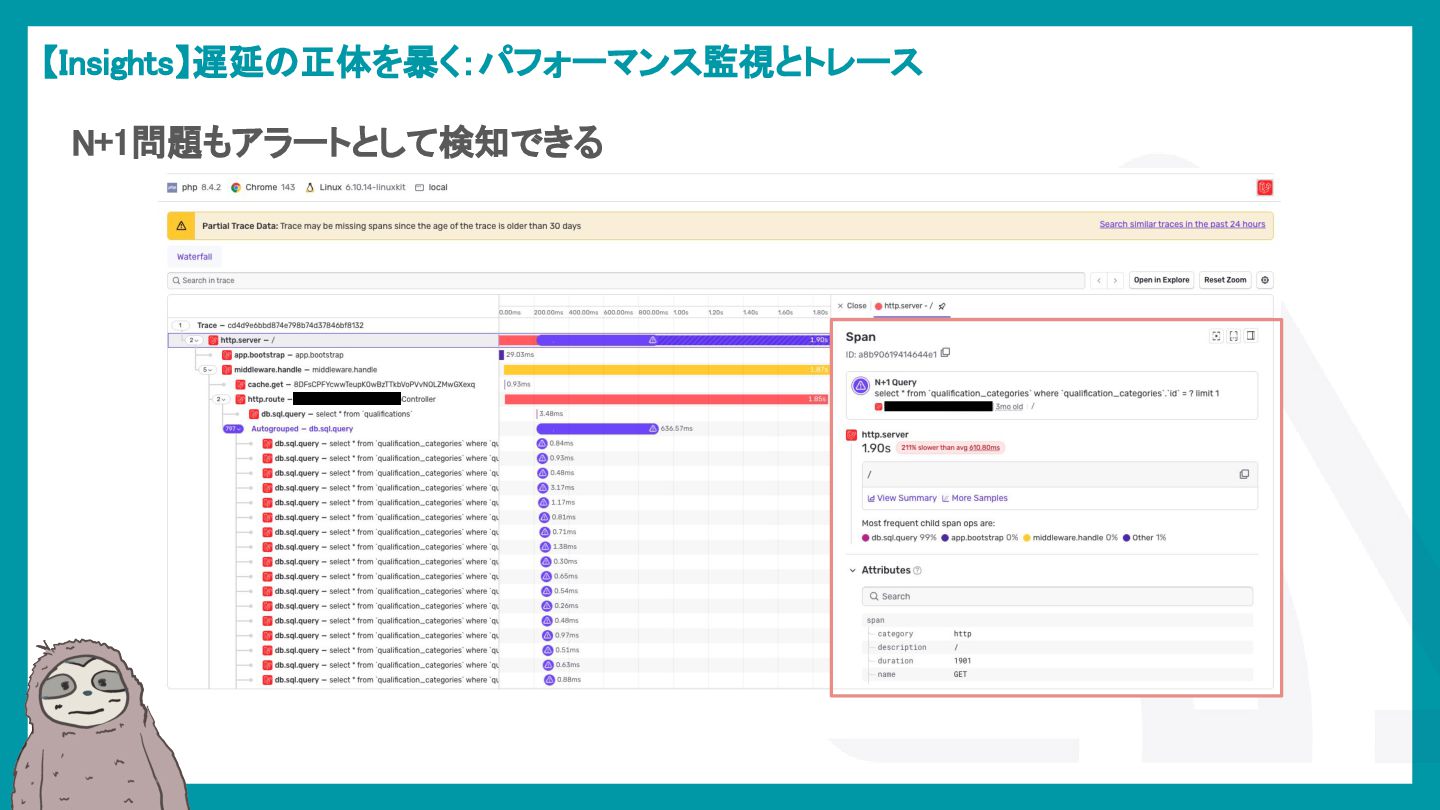The image size is (1440, 810).
Task: Go to previous search result arrow
Action: tap(1099, 280)
